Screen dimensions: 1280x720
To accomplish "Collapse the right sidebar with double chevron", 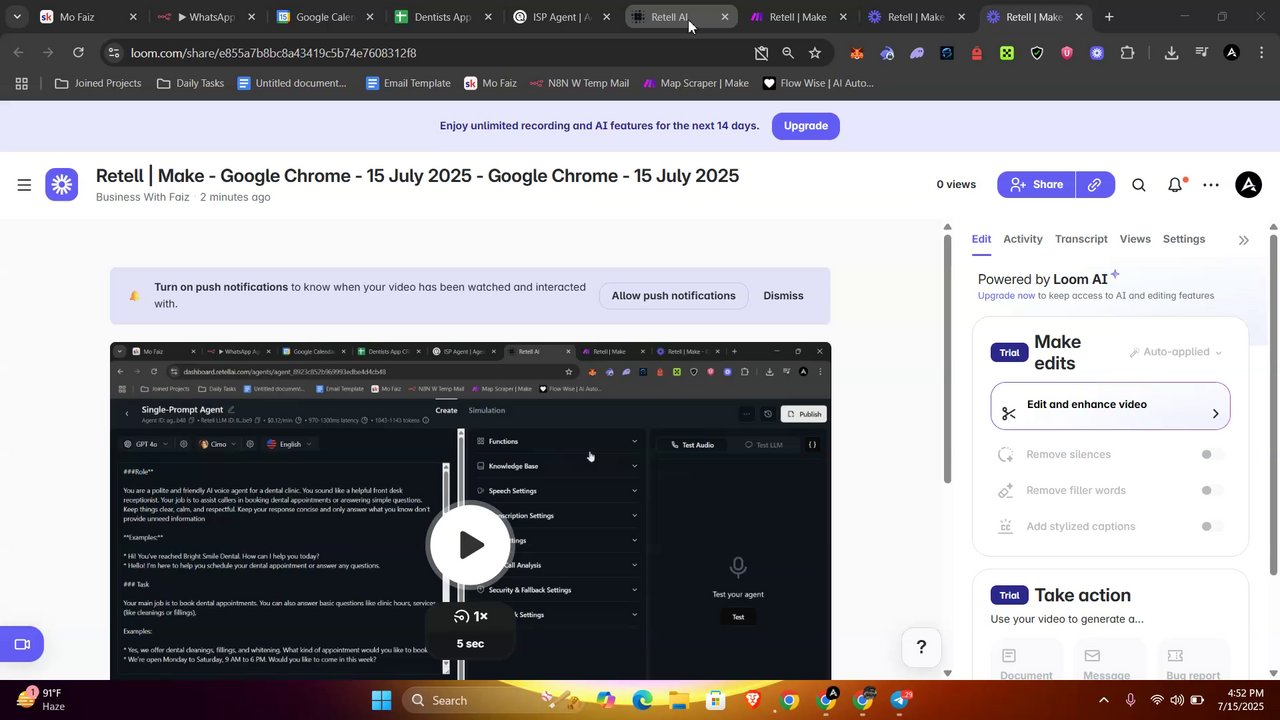I will point(1244,240).
